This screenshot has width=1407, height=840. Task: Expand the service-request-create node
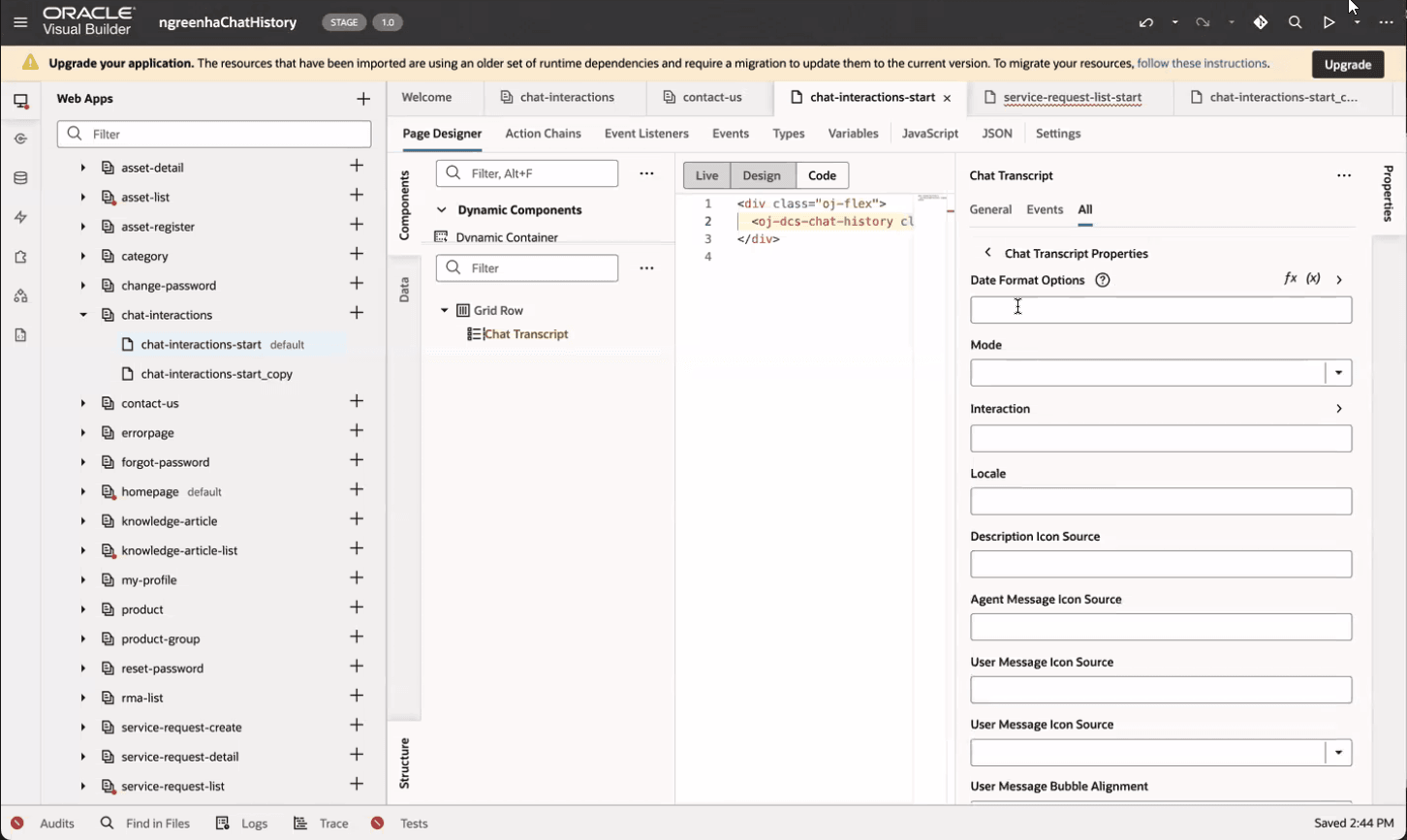(81, 727)
